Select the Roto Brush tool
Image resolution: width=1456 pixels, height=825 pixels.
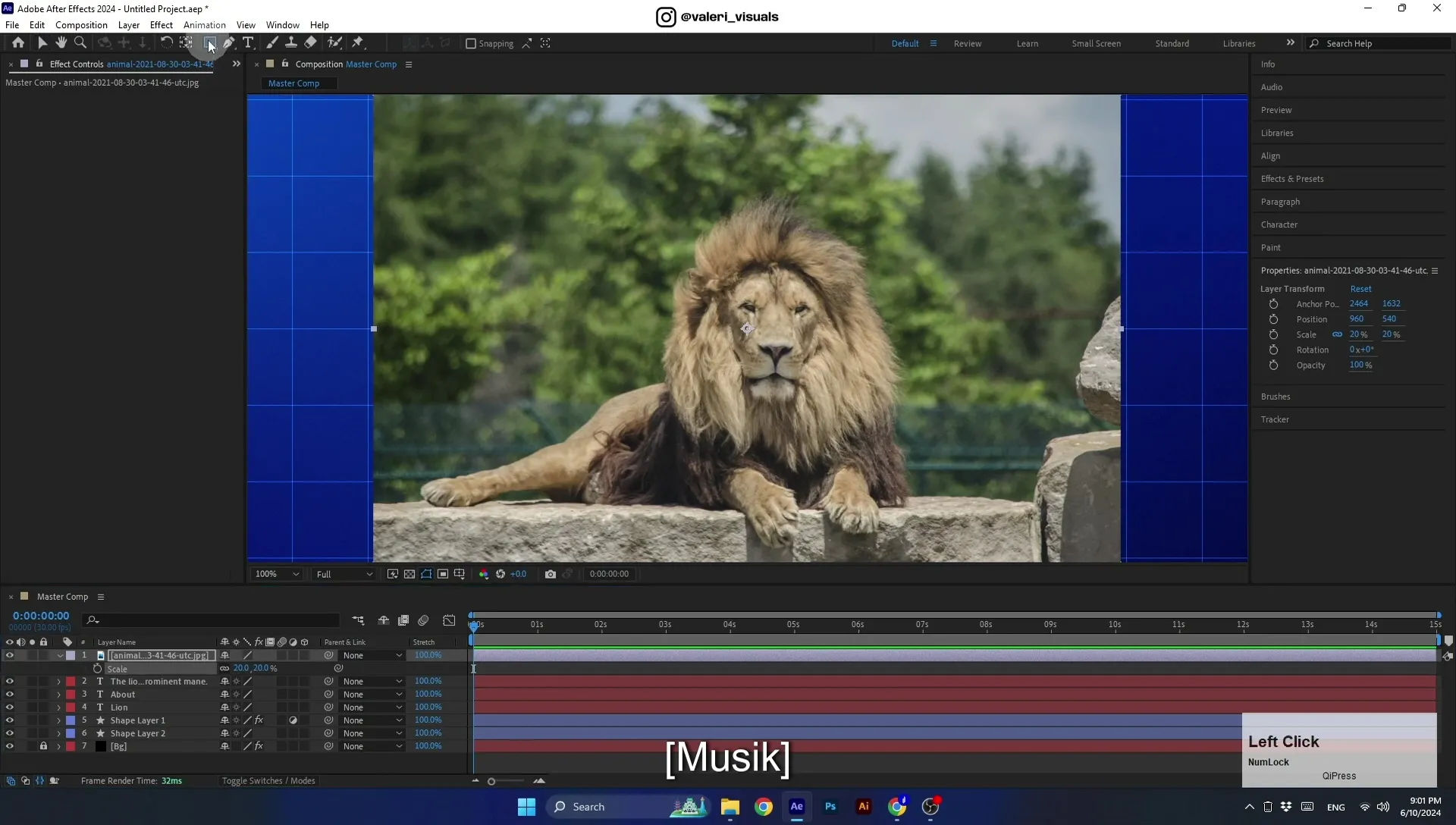(334, 43)
